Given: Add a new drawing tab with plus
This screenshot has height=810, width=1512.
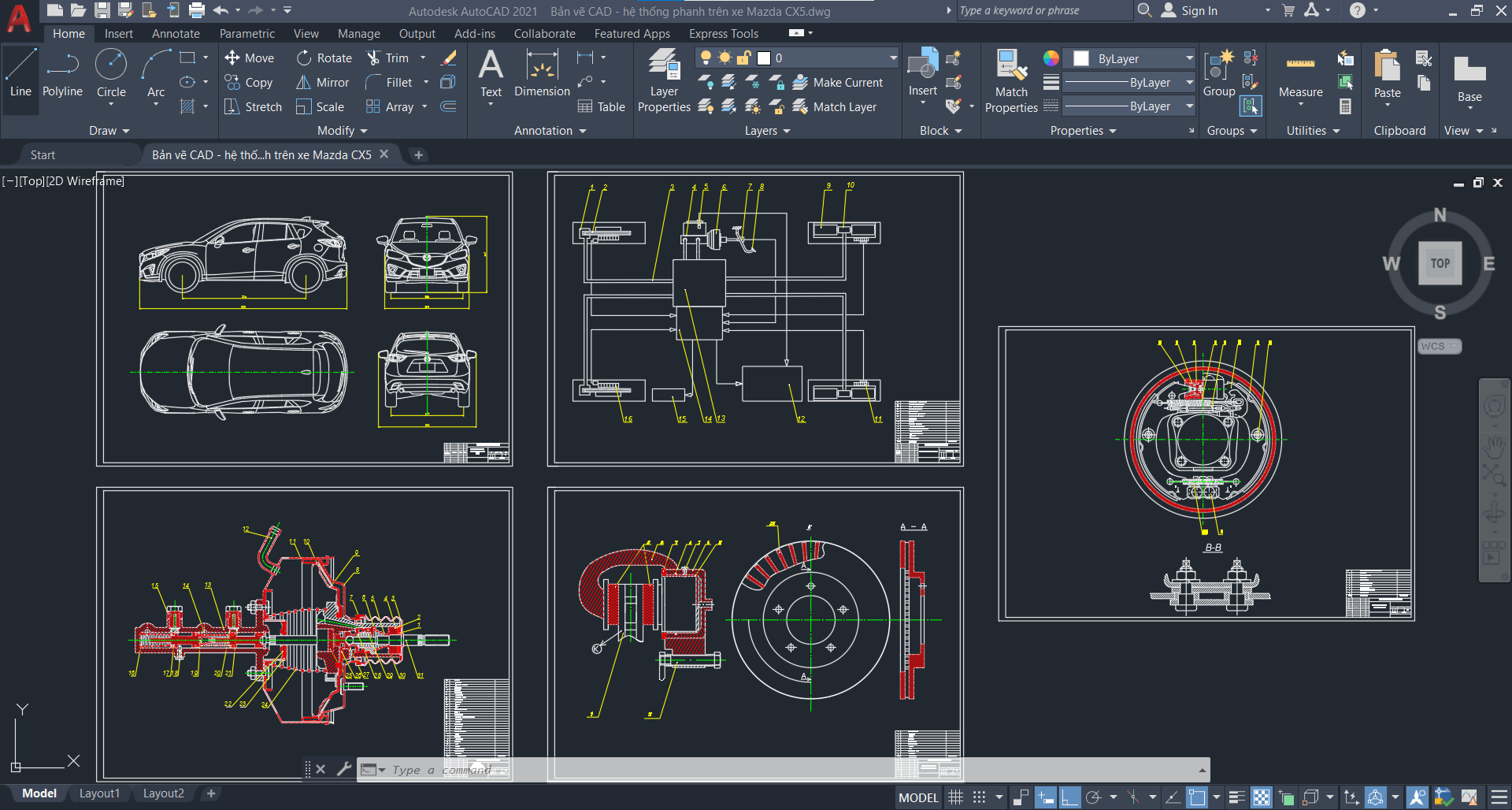Looking at the screenshot, I should pyautogui.click(x=419, y=155).
